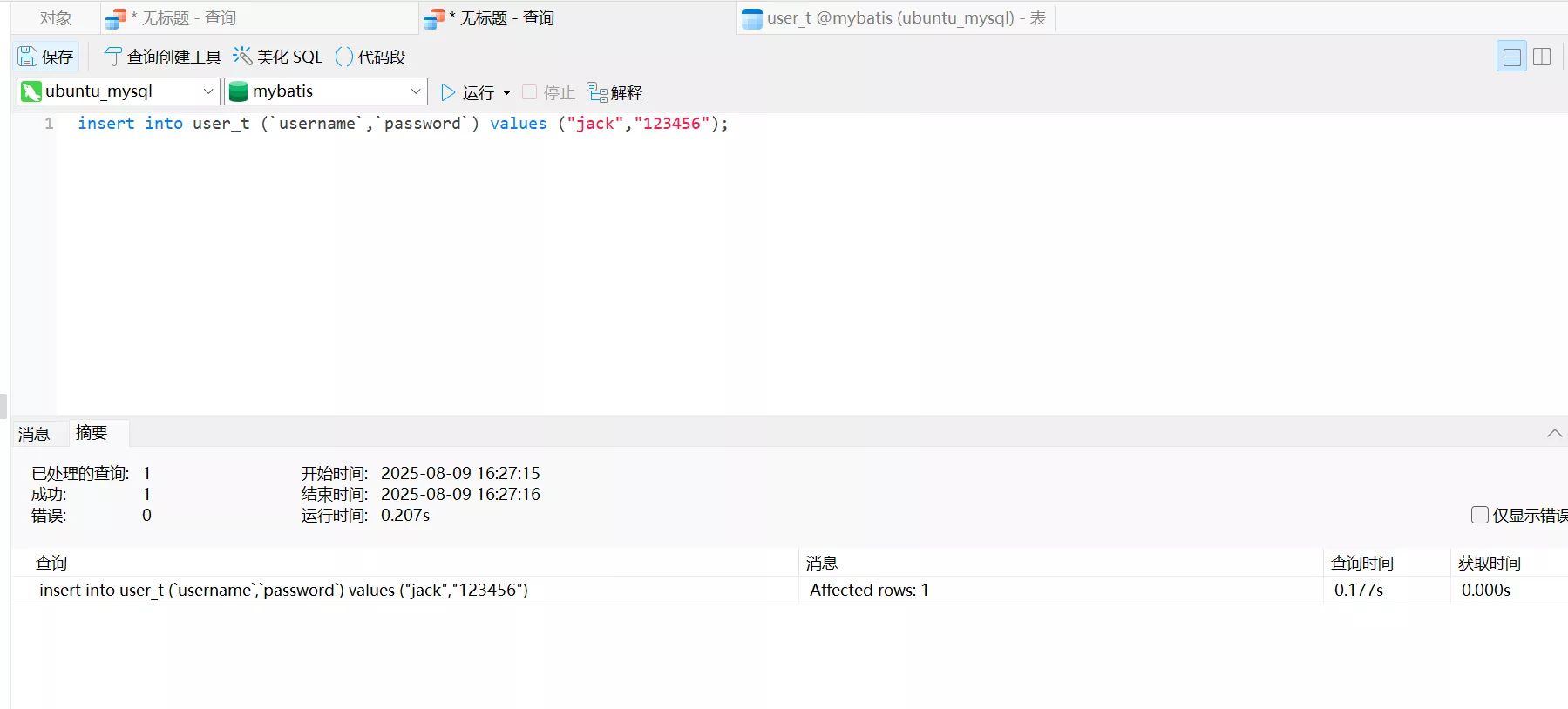Switch to the Objects (对象) tab

tap(56, 18)
